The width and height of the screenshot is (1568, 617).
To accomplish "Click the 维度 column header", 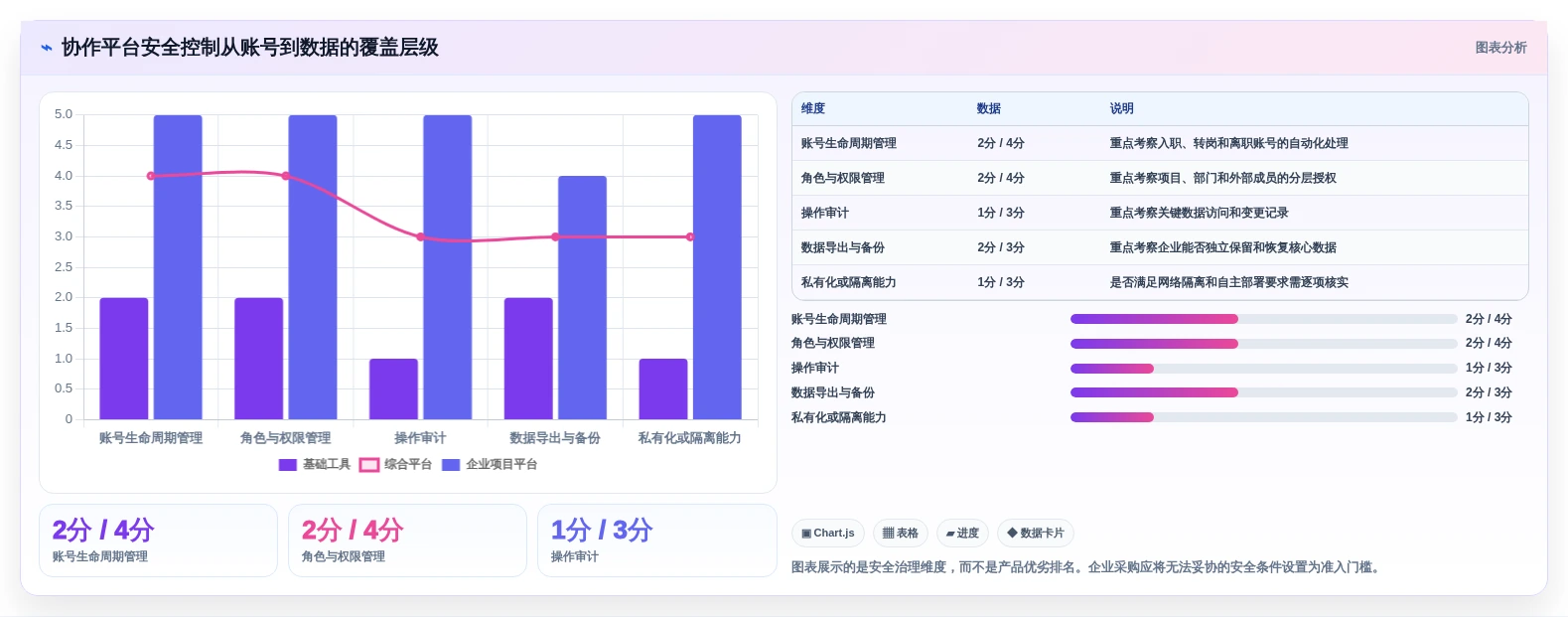I will coord(813,109).
